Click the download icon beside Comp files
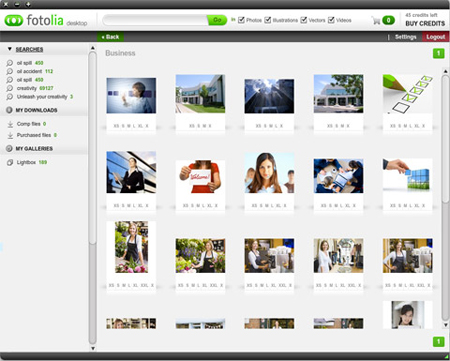The image size is (450, 361). tap(10, 124)
